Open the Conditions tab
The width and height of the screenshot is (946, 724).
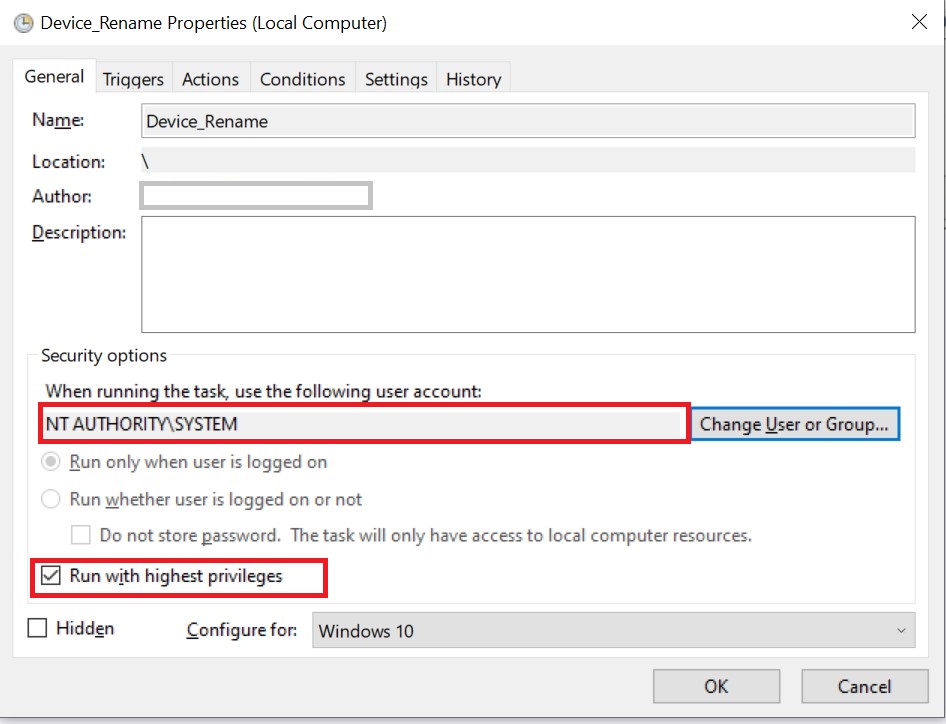[302, 78]
